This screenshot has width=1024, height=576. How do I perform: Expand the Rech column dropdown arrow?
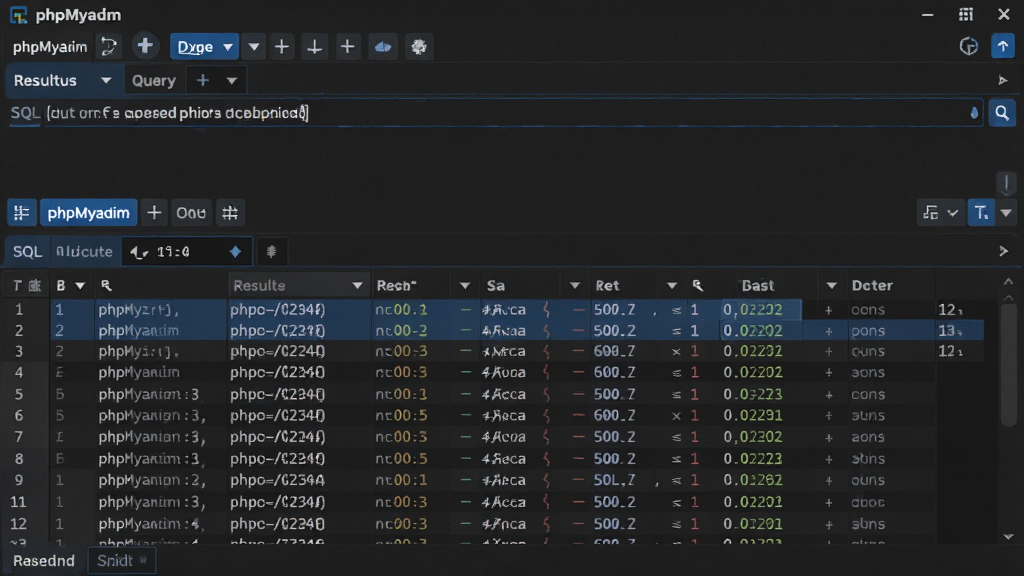(465, 285)
